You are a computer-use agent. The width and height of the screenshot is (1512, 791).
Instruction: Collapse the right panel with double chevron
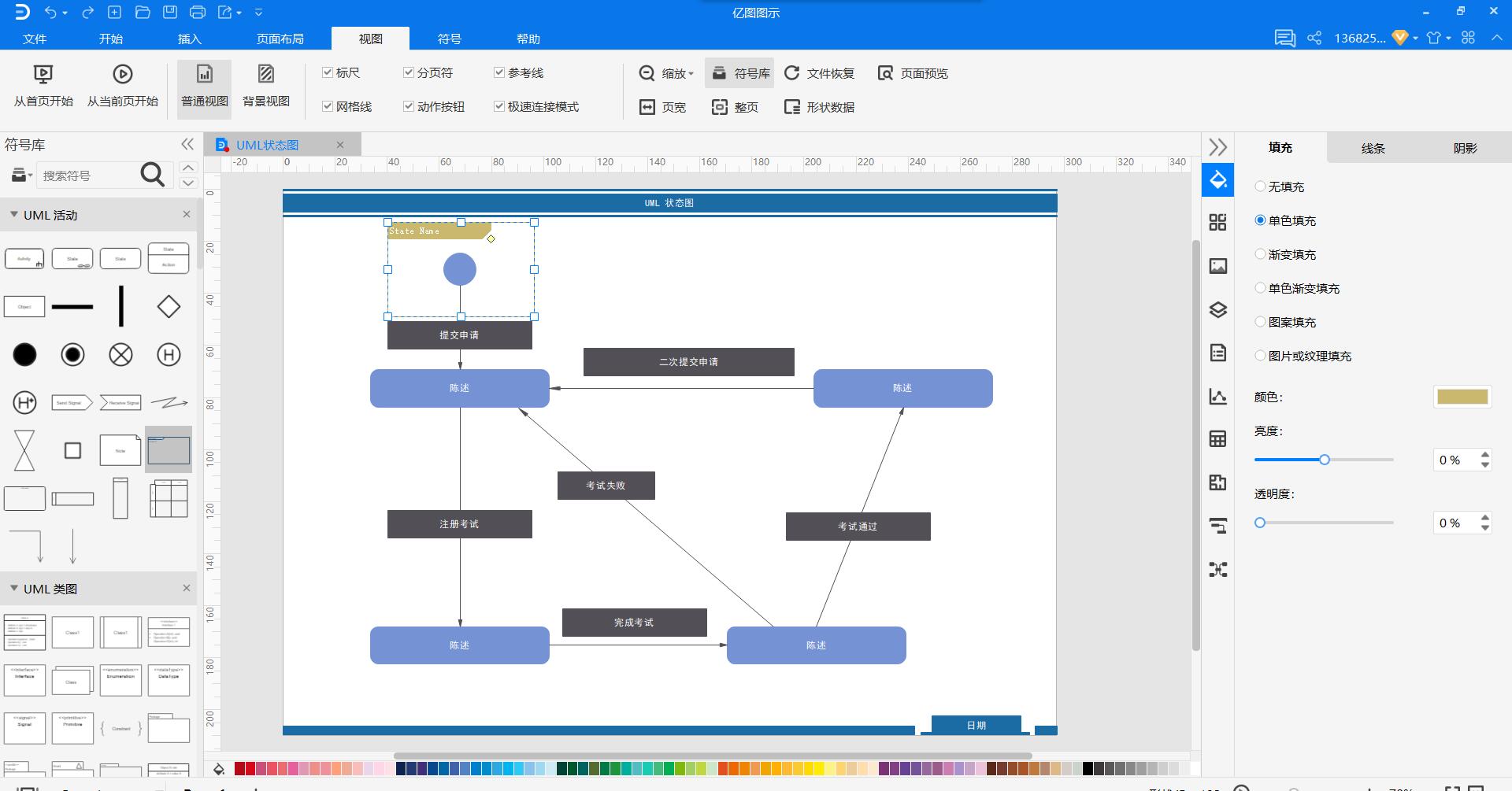tap(1218, 147)
